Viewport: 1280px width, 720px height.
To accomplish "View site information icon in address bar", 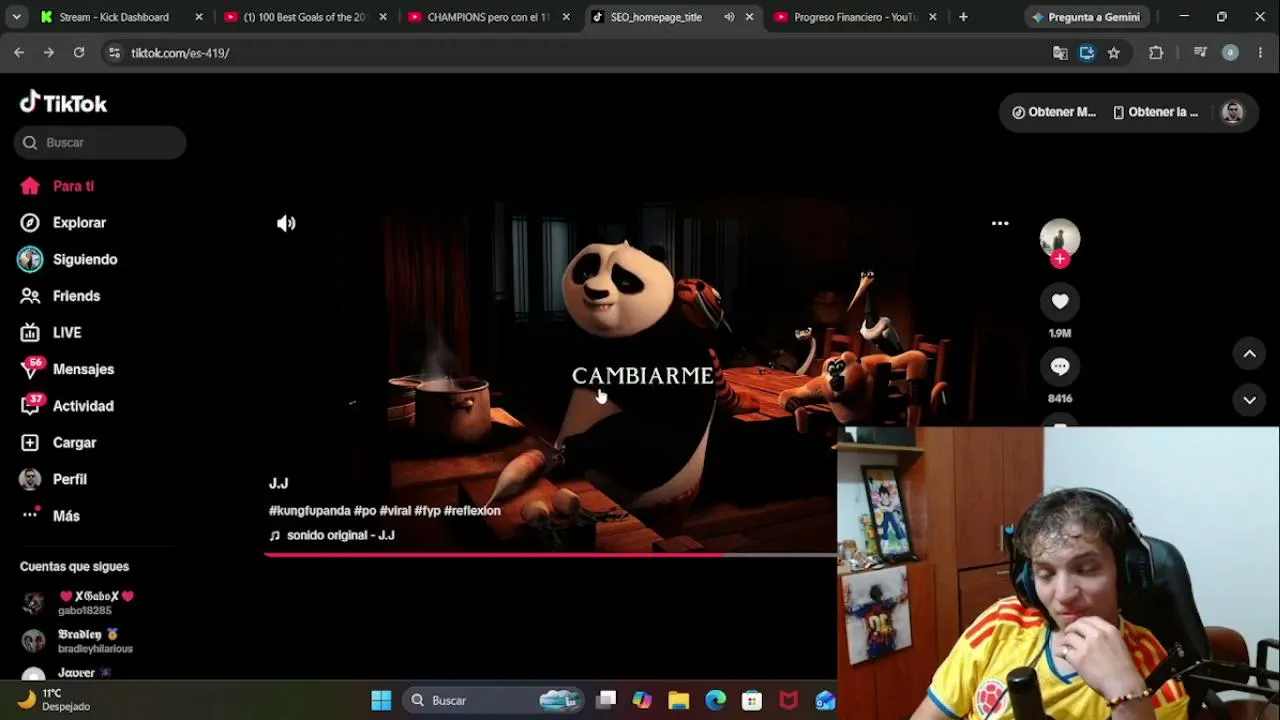I will pyautogui.click(x=114, y=53).
